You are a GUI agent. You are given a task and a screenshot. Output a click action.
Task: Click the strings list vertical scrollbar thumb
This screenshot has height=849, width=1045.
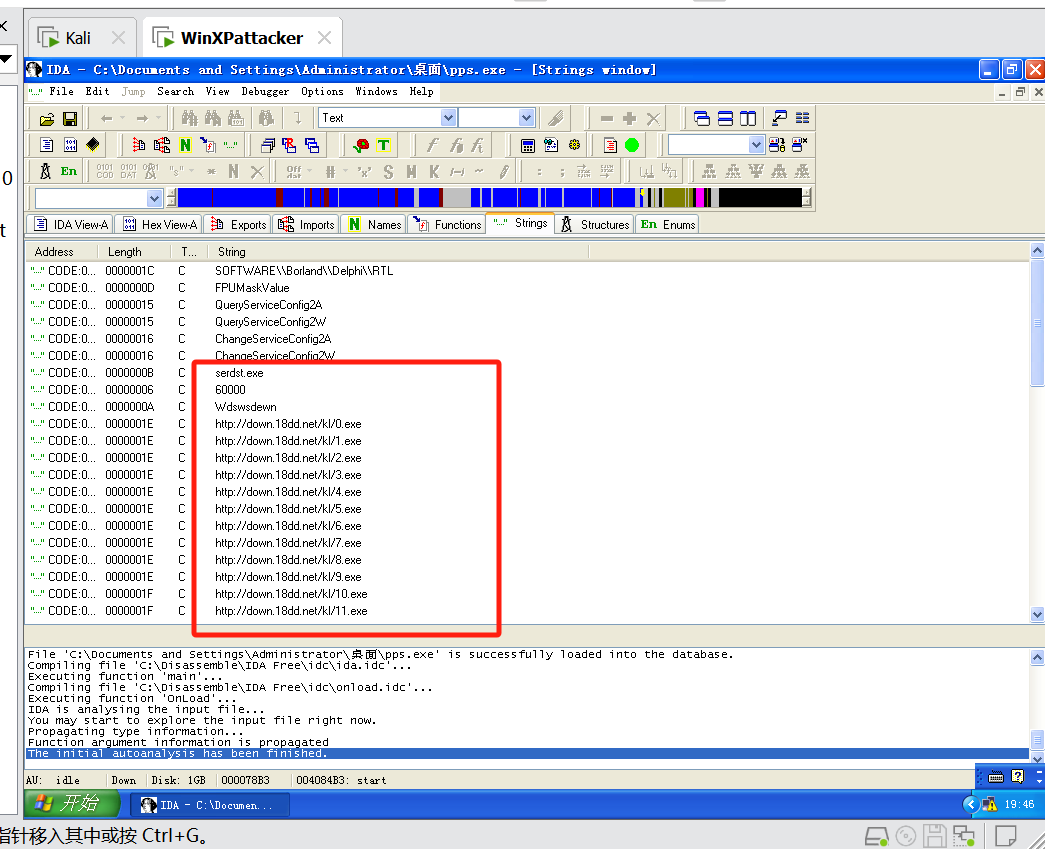1037,323
